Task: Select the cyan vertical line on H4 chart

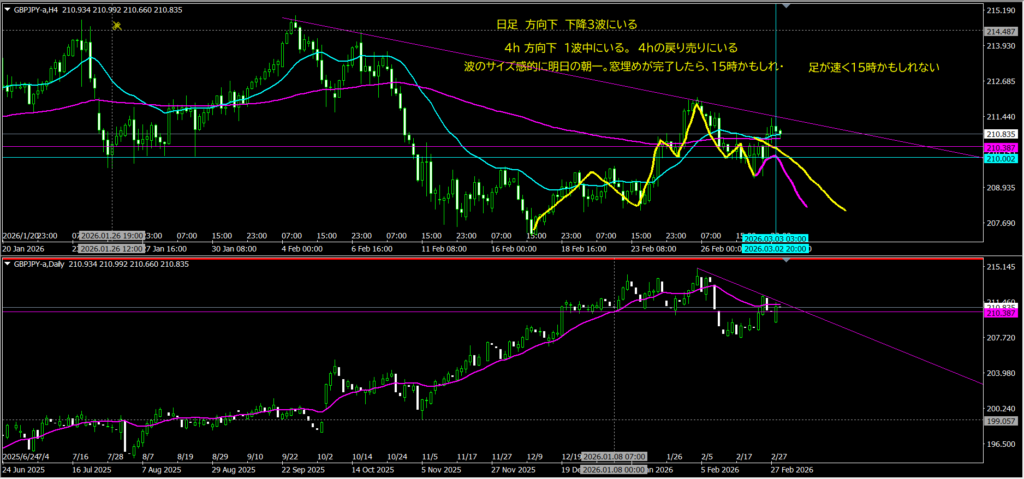Action: coord(776,80)
